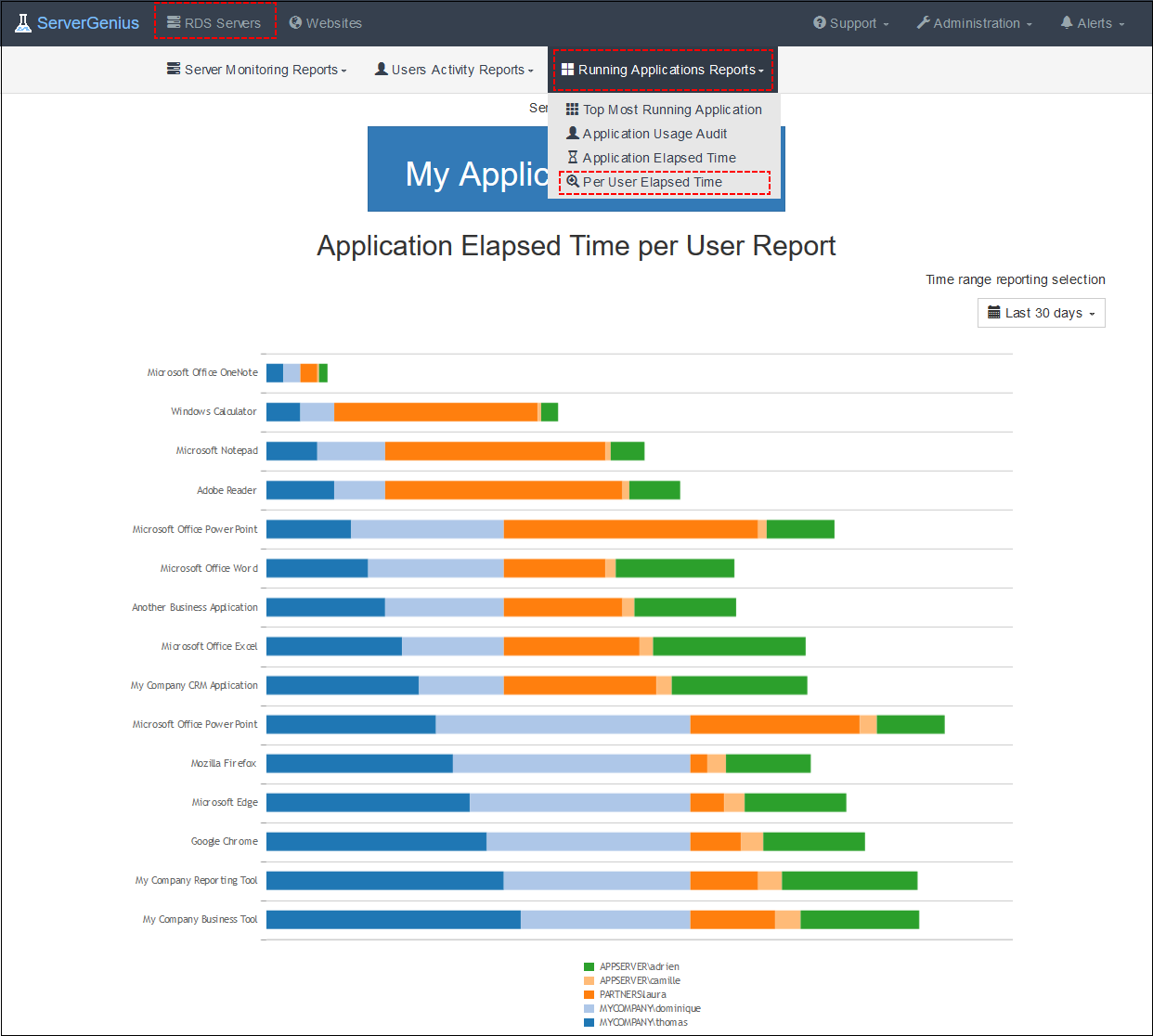
Task: Choose Per User Elapsed Time menu entry
Action: tap(653, 182)
